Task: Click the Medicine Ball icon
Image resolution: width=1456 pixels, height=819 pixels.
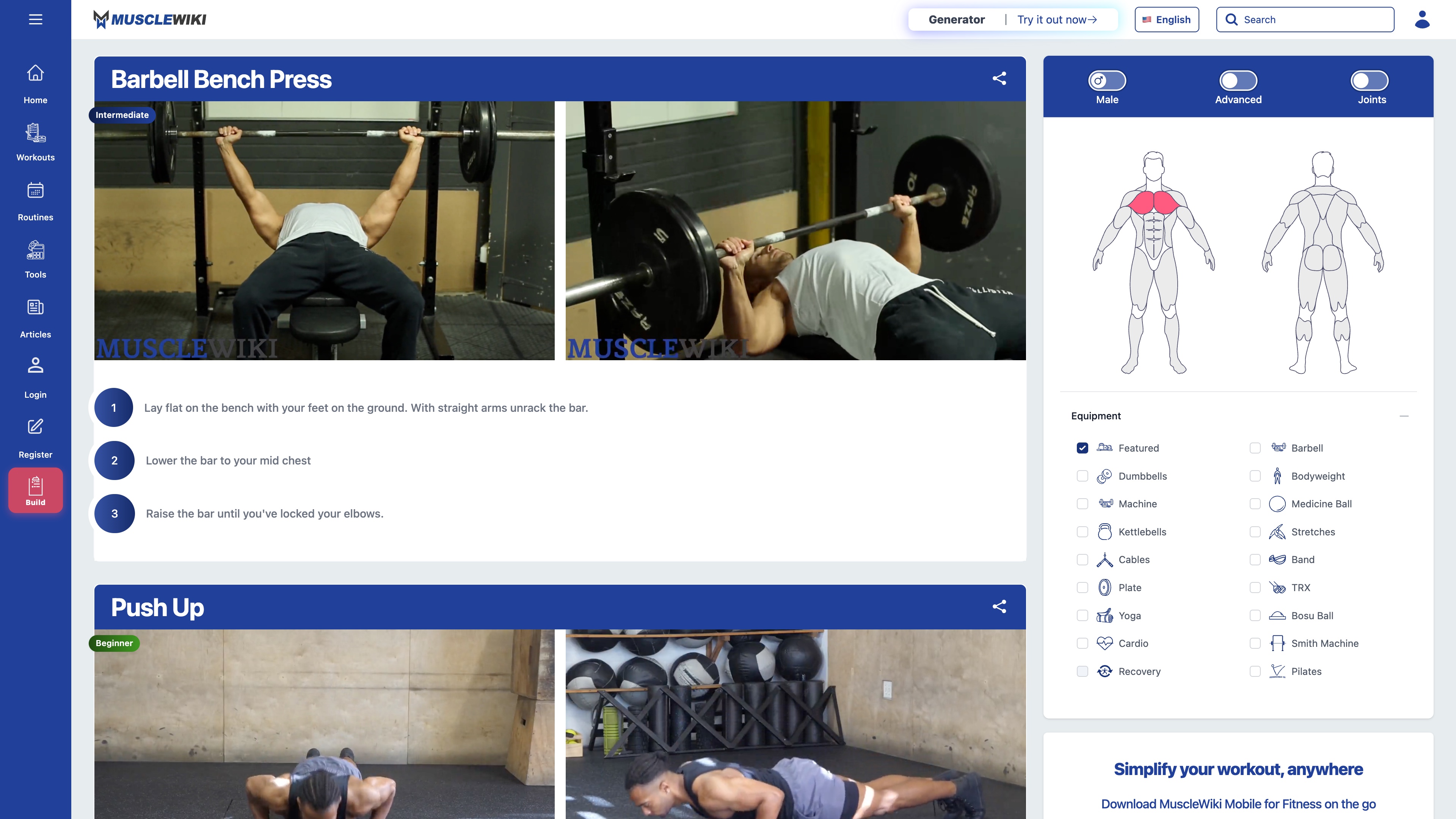Action: (1277, 504)
